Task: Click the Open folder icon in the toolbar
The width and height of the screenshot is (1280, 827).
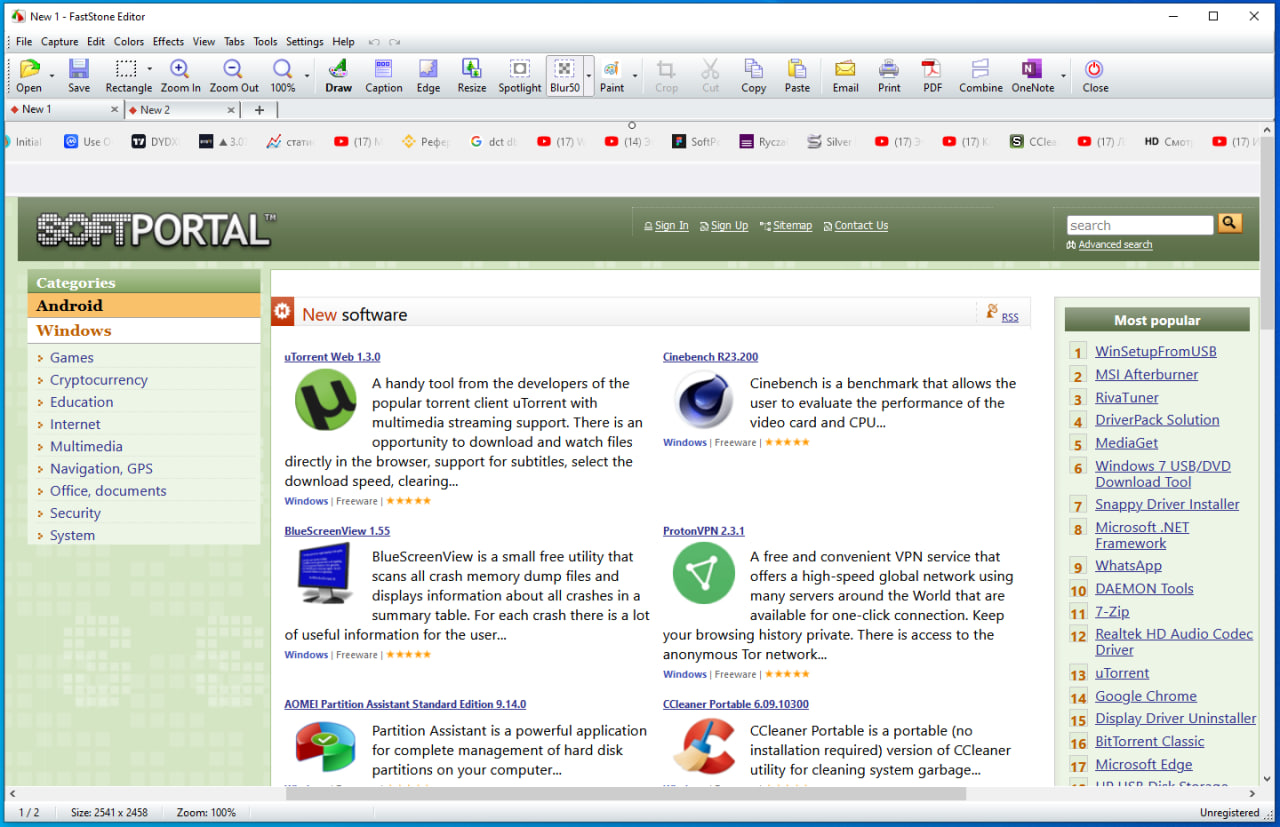Action: point(29,69)
